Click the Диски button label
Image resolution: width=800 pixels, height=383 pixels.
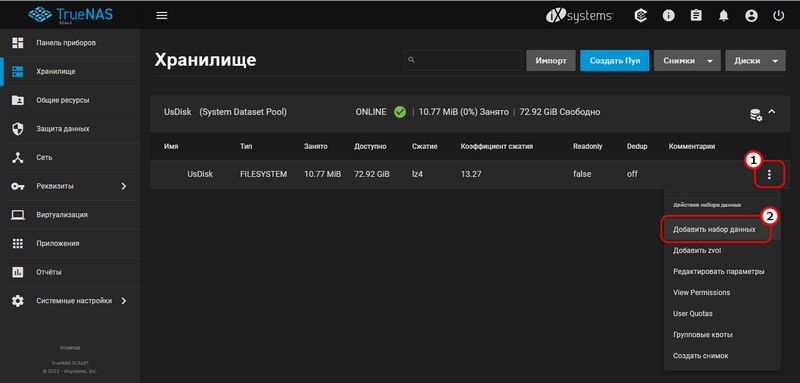coord(747,61)
